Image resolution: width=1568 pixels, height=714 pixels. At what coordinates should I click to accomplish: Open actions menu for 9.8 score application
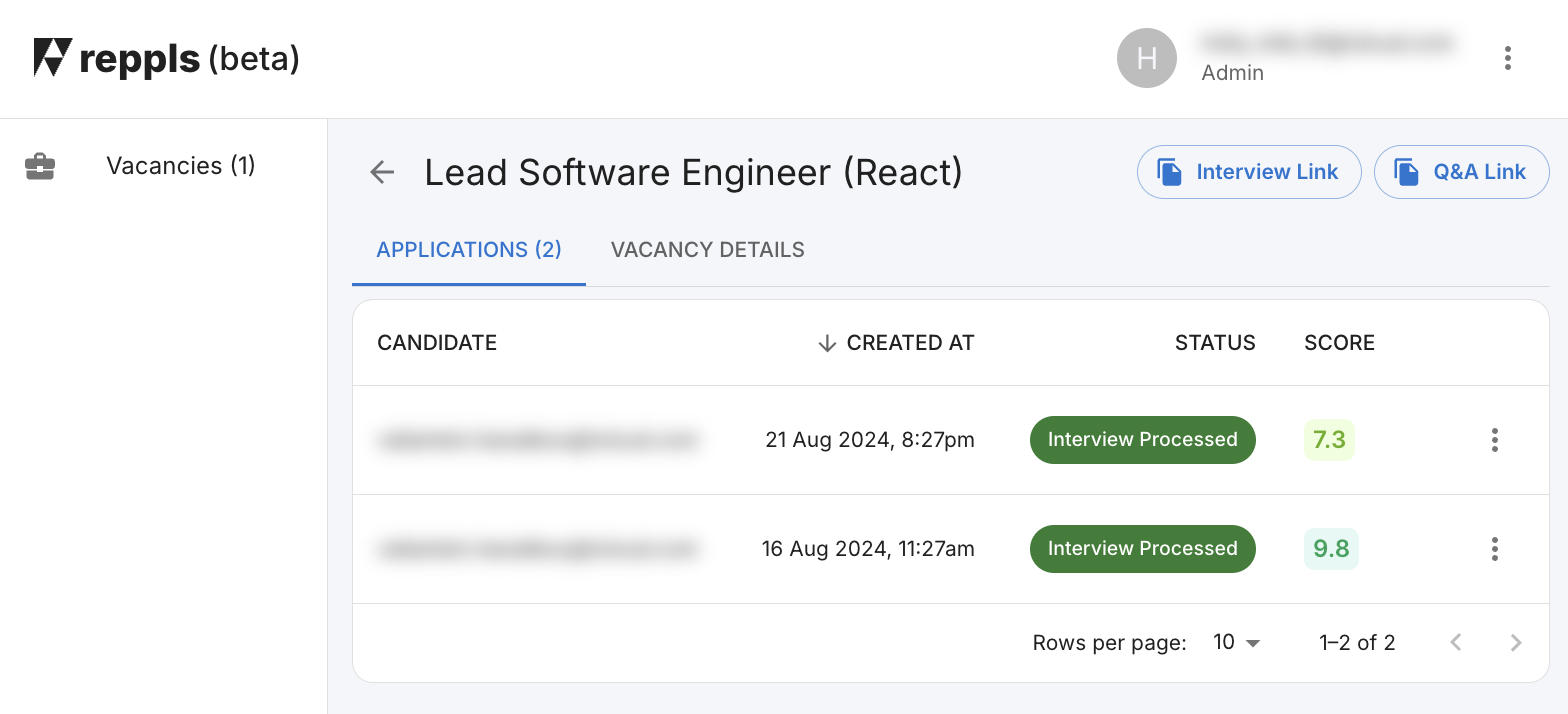click(x=1494, y=549)
